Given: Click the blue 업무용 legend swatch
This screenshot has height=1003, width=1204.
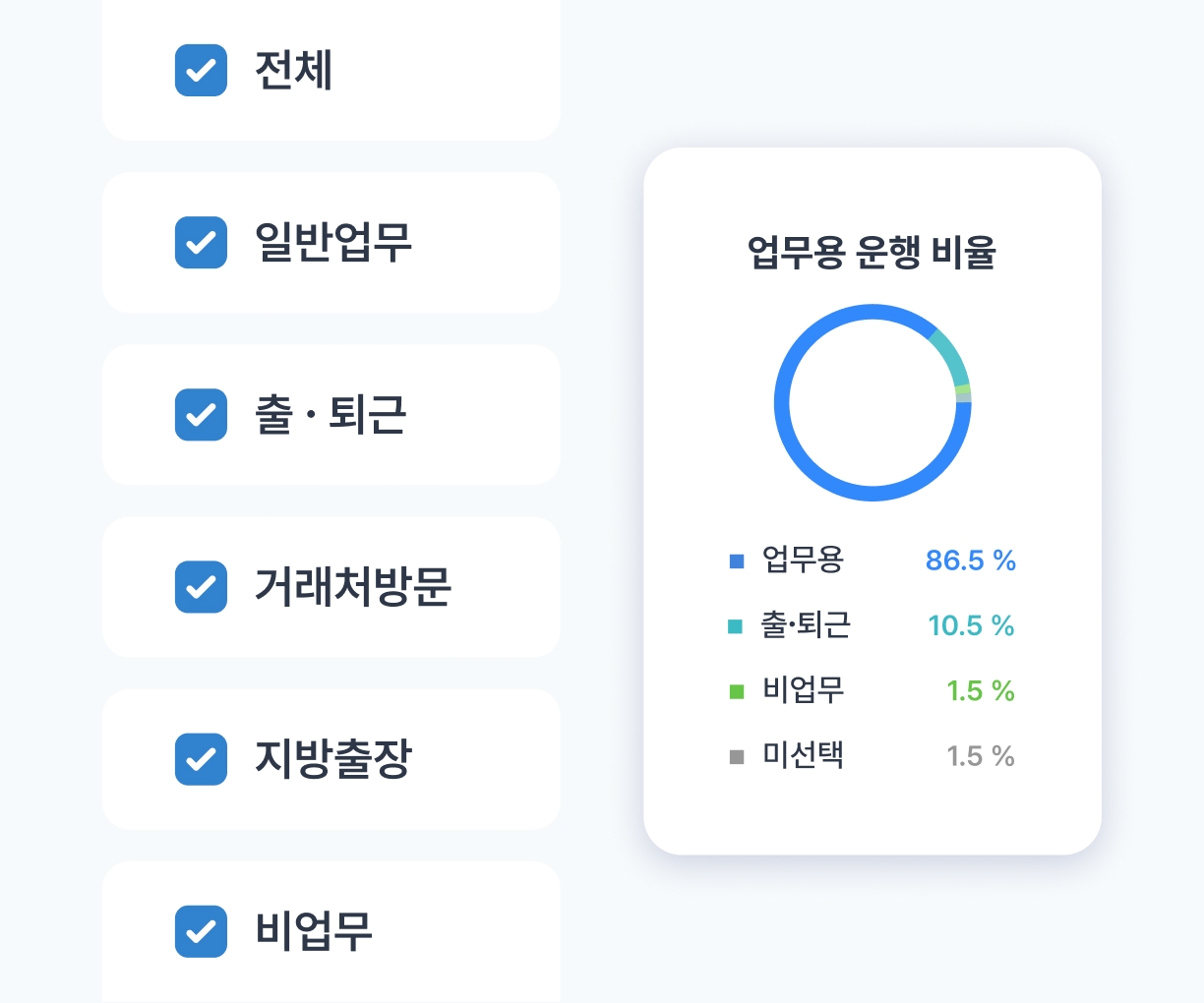Looking at the screenshot, I should 737,561.
